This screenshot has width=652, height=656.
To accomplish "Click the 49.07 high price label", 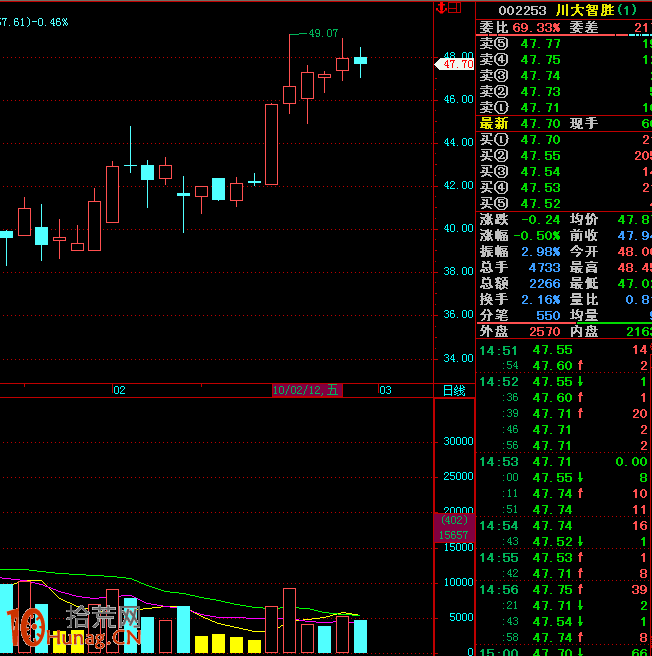I will click(x=323, y=33).
